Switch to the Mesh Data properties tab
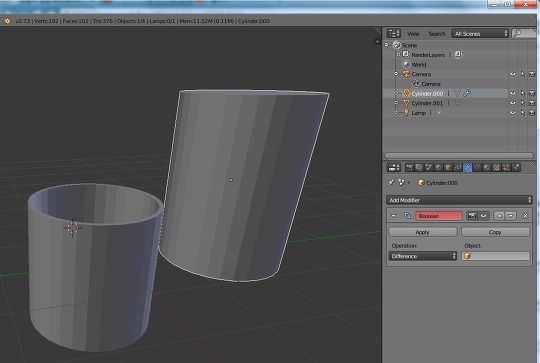This screenshot has height=363, width=540. click(477, 168)
